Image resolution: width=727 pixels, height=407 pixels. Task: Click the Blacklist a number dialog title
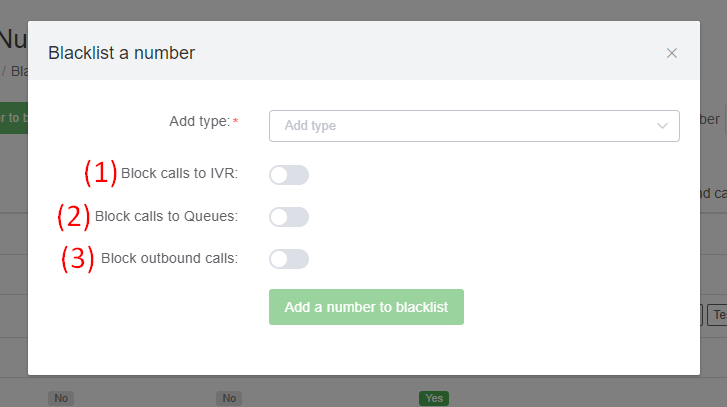(x=121, y=53)
